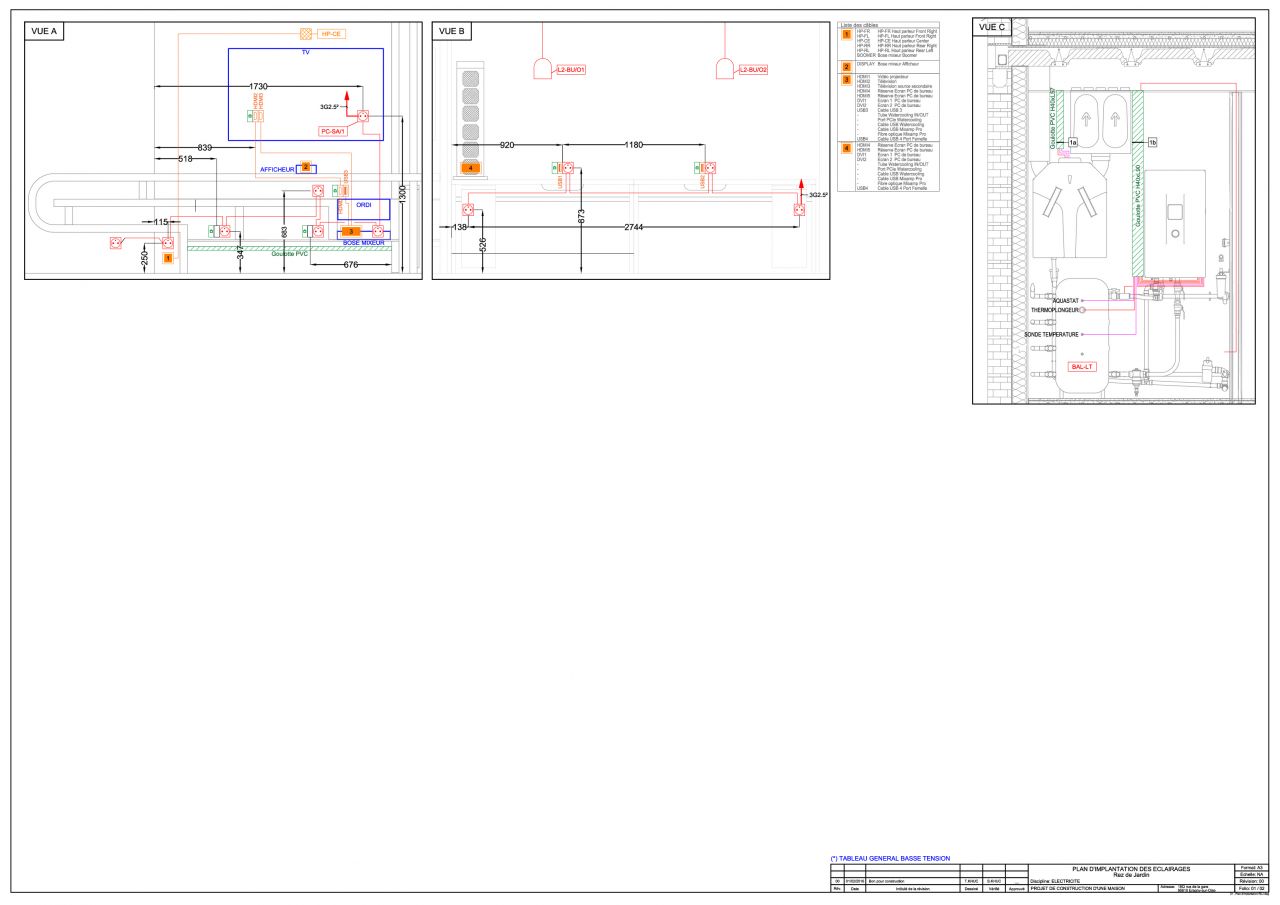Click orange square 3 in cable list
The height and width of the screenshot is (905, 1280).
[846, 80]
